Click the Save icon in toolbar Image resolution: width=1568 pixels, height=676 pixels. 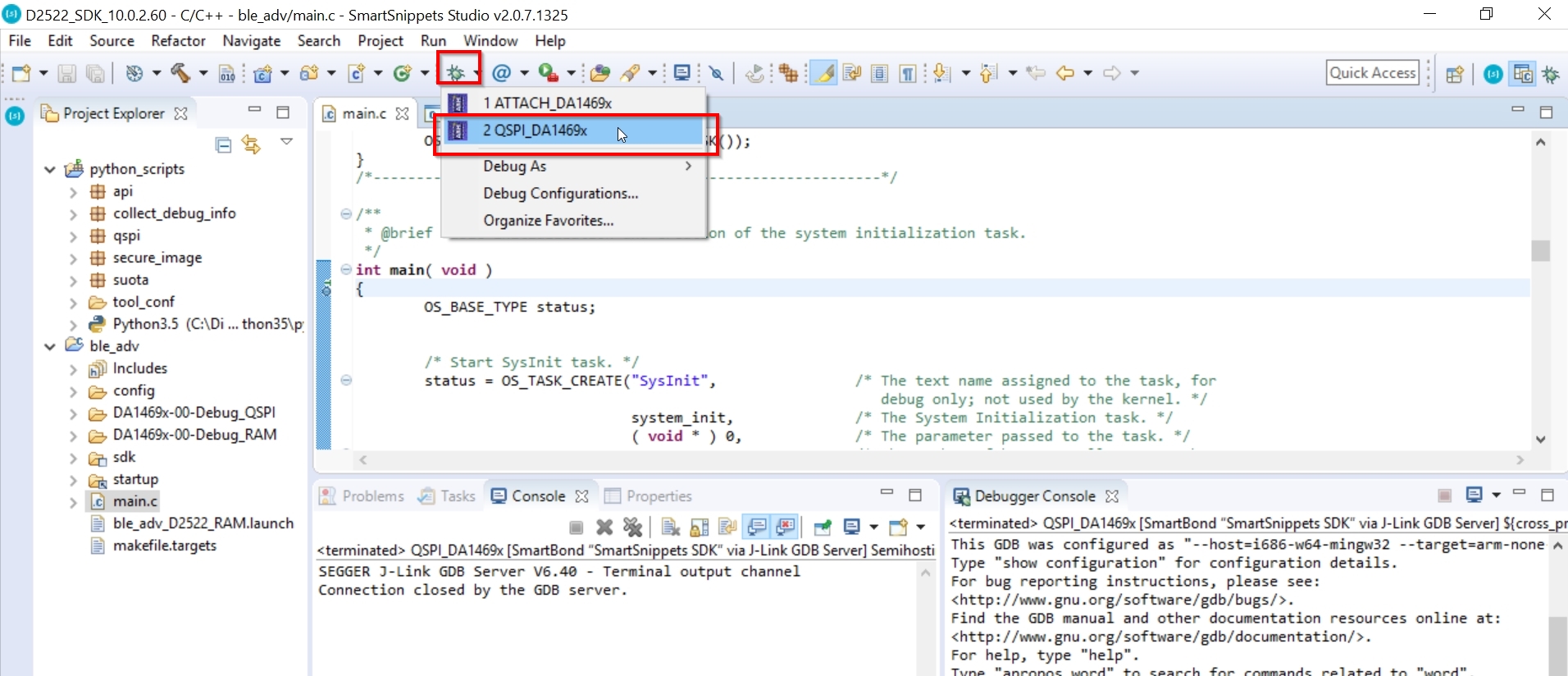(67, 73)
